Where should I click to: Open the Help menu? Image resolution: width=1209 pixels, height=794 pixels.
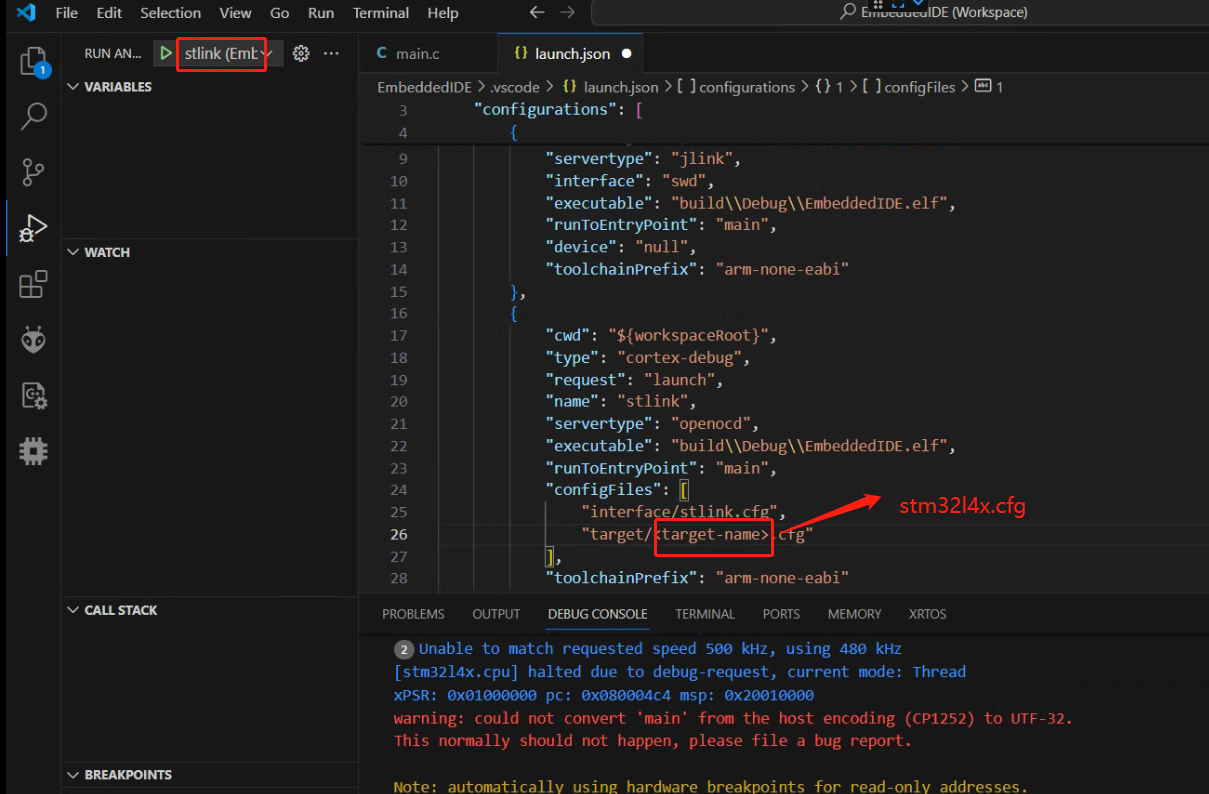(x=443, y=13)
